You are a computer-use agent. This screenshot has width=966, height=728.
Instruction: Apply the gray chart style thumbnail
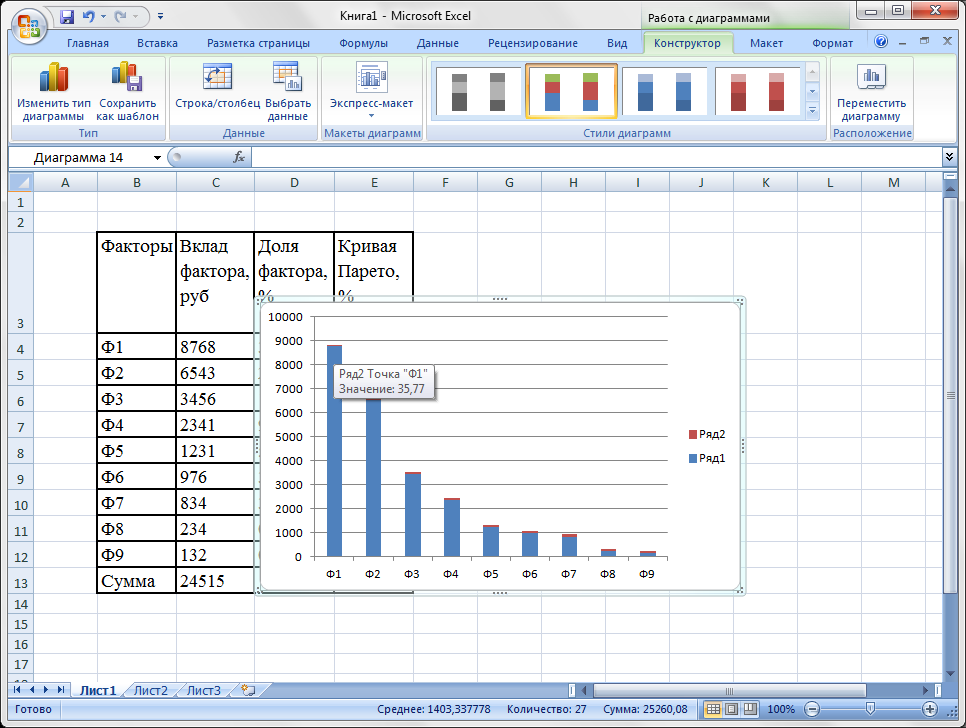478,91
